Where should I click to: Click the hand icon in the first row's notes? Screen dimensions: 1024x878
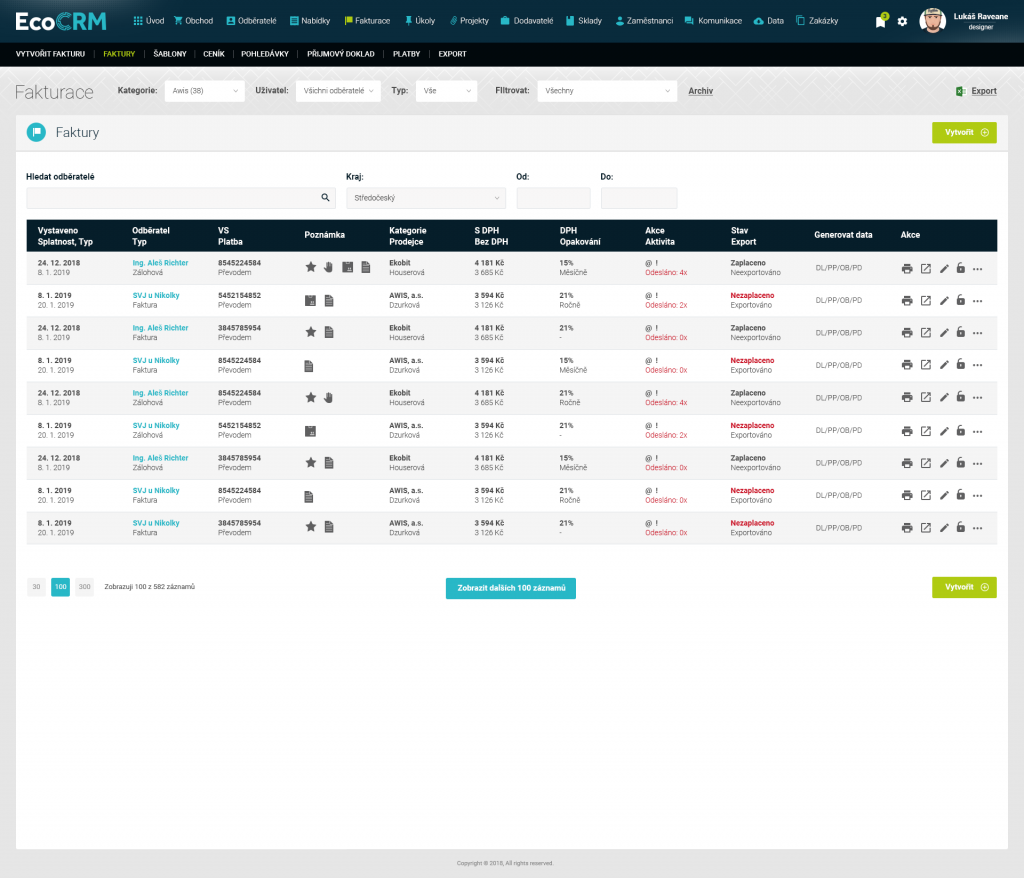click(x=328, y=267)
